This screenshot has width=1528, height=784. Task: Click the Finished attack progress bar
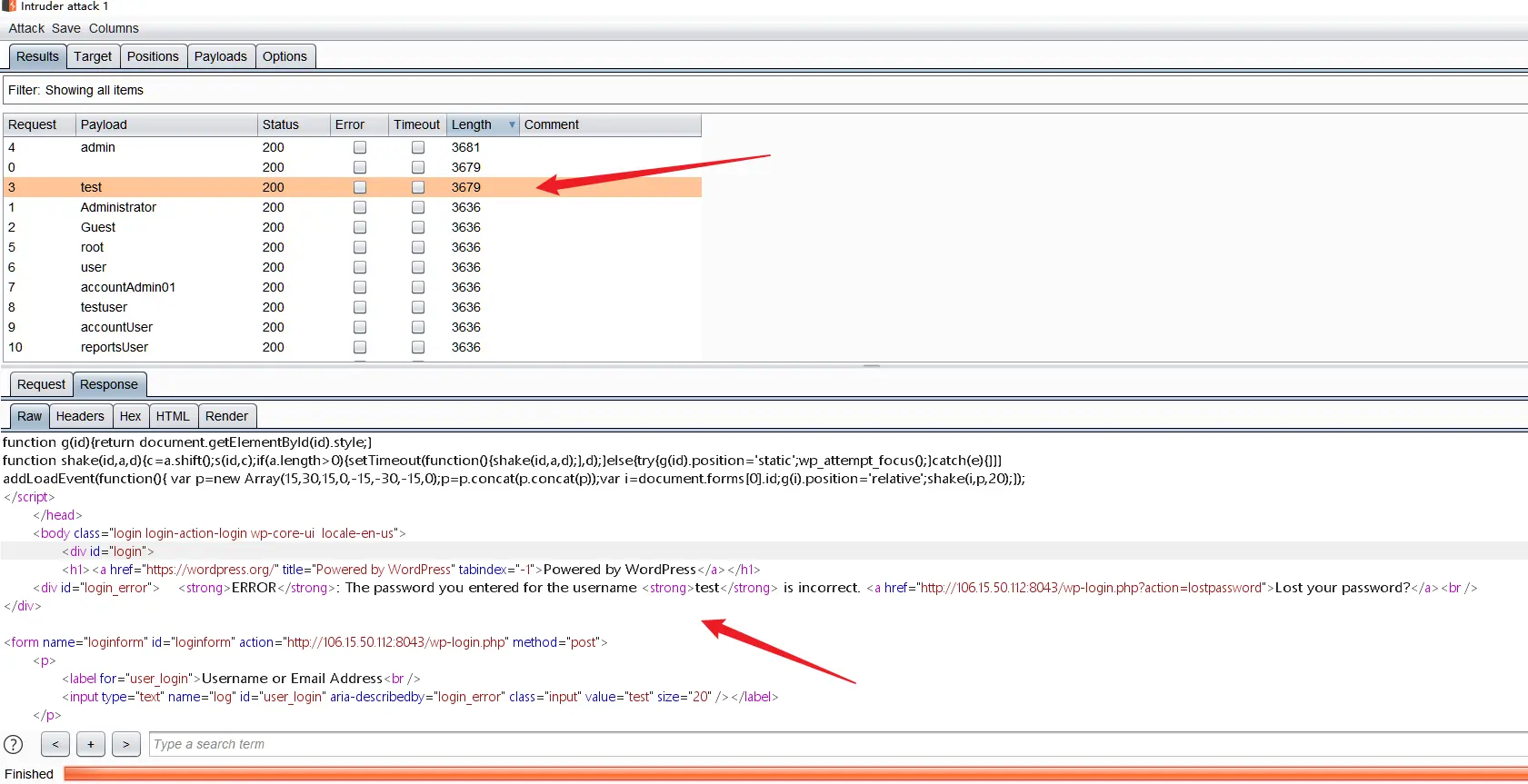click(795, 774)
